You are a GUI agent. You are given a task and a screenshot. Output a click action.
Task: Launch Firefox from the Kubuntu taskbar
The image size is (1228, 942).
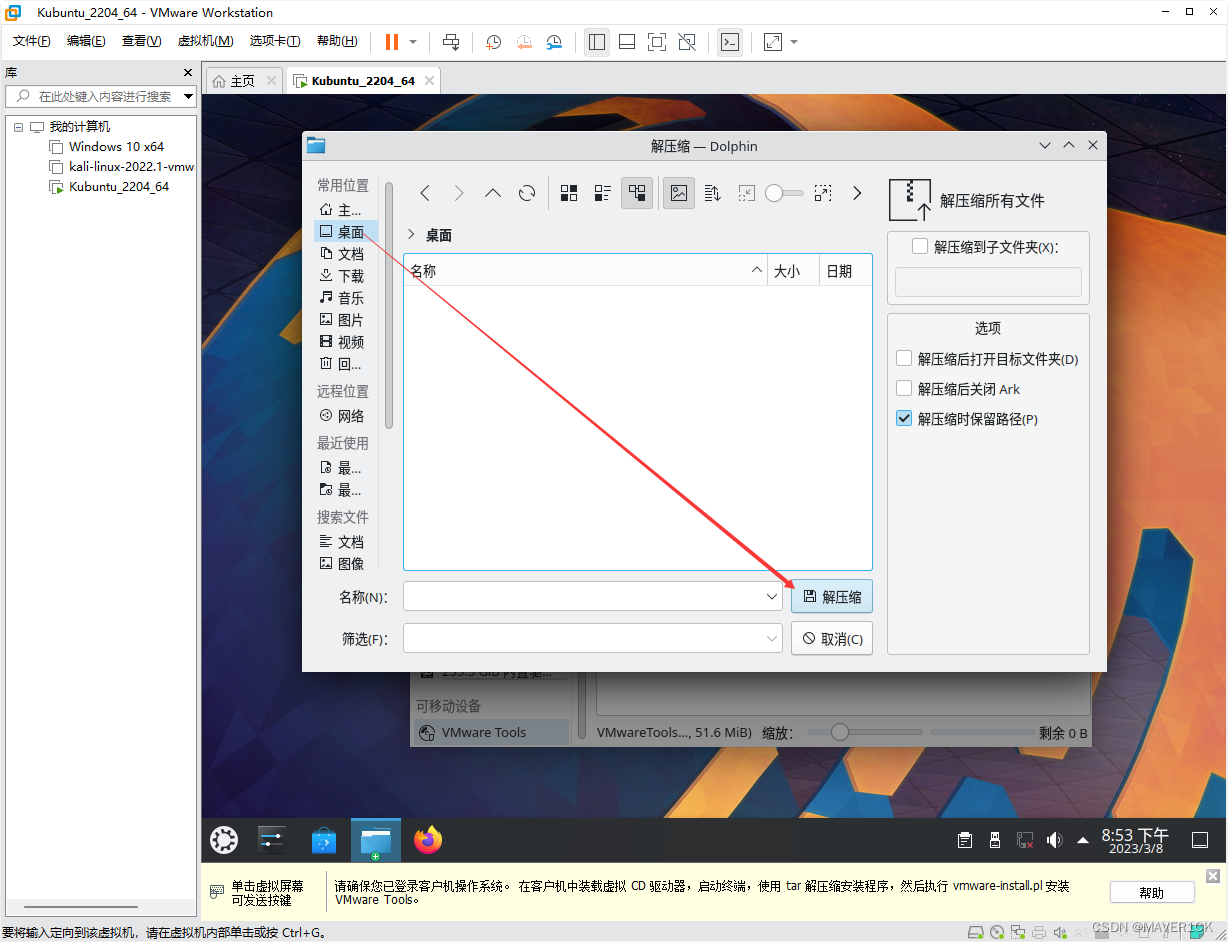point(428,840)
